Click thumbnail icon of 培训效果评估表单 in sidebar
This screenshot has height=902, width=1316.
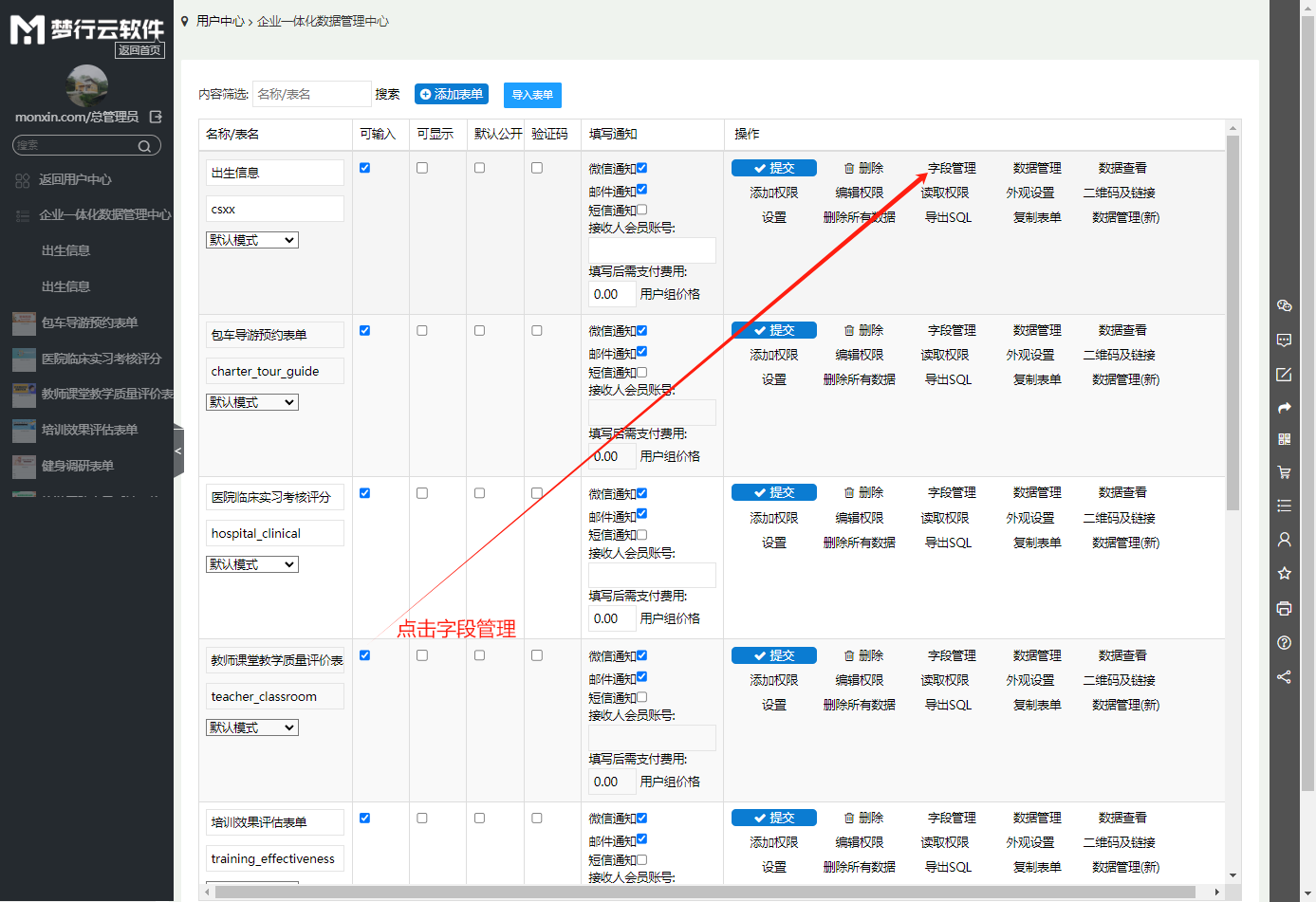coord(24,431)
